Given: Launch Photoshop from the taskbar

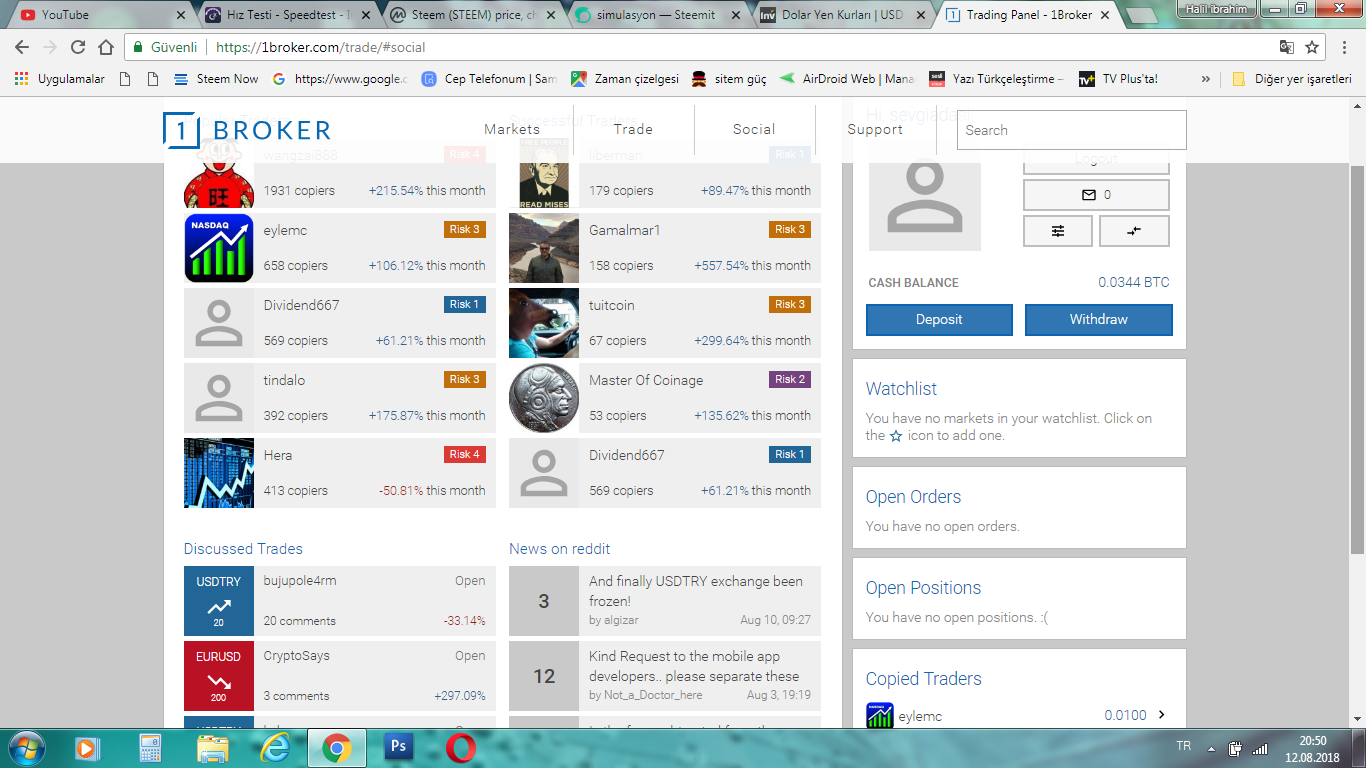Looking at the screenshot, I should click(x=398, y=747).
